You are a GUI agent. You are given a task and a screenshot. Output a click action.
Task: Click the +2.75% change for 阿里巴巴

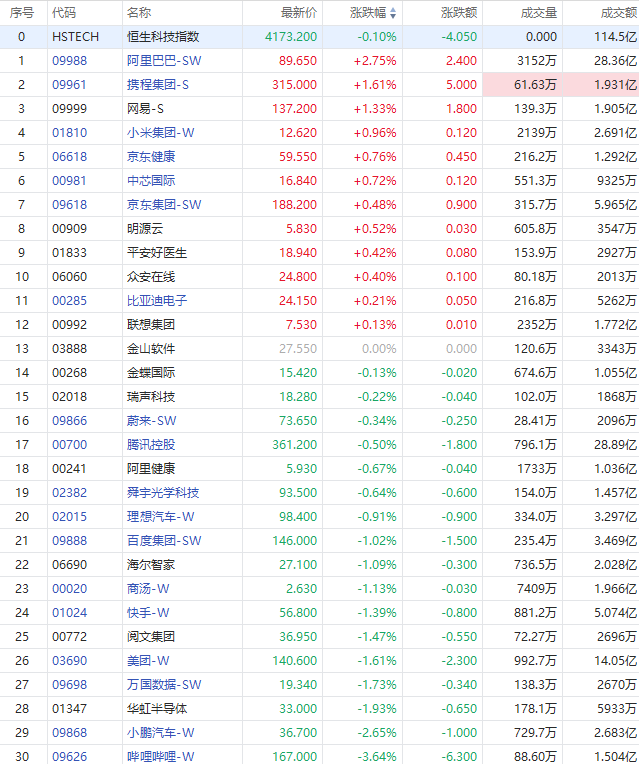click(375, 60)
